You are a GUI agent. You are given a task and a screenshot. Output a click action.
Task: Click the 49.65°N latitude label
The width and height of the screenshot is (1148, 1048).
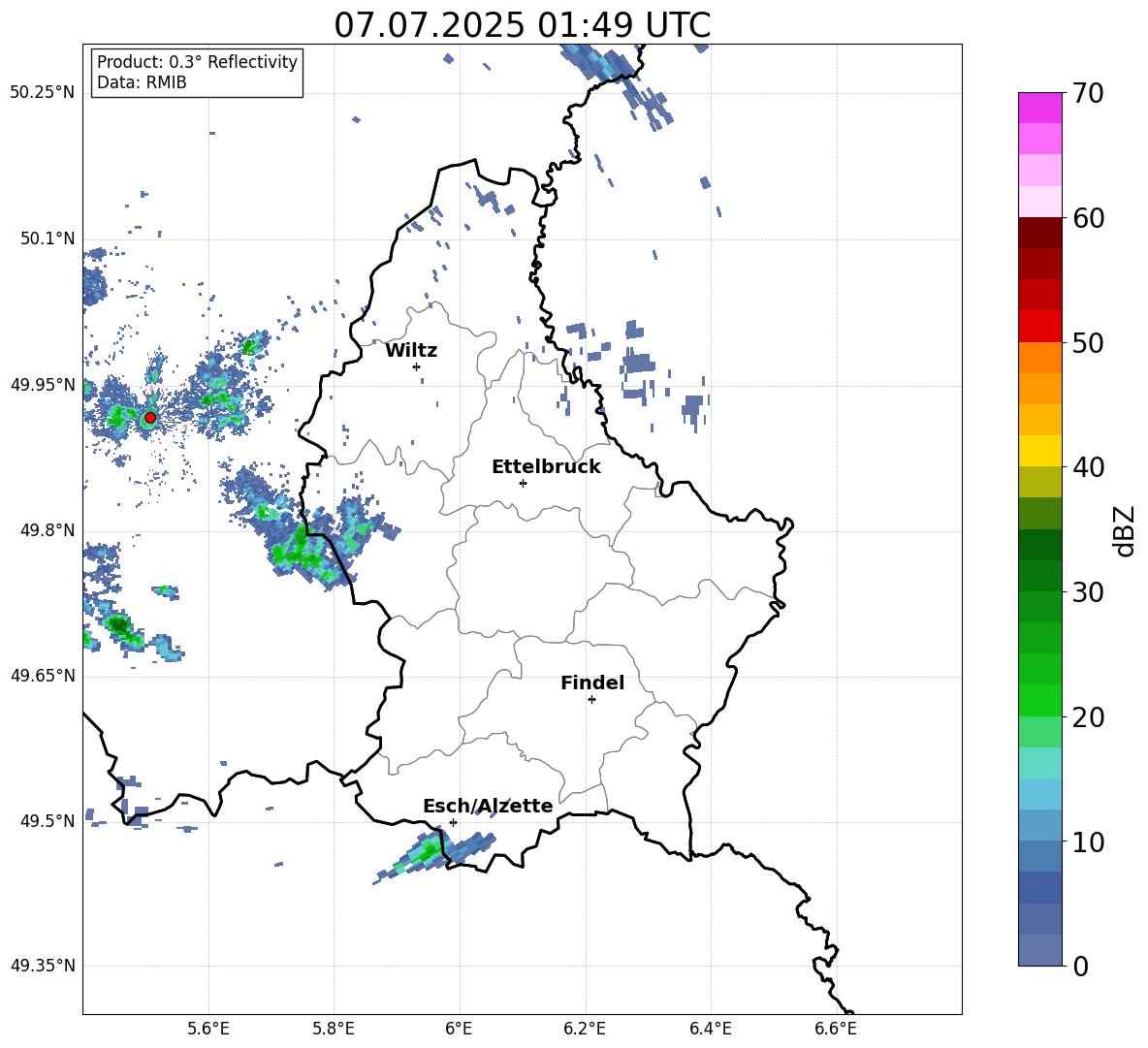click(x=43, y=675)
